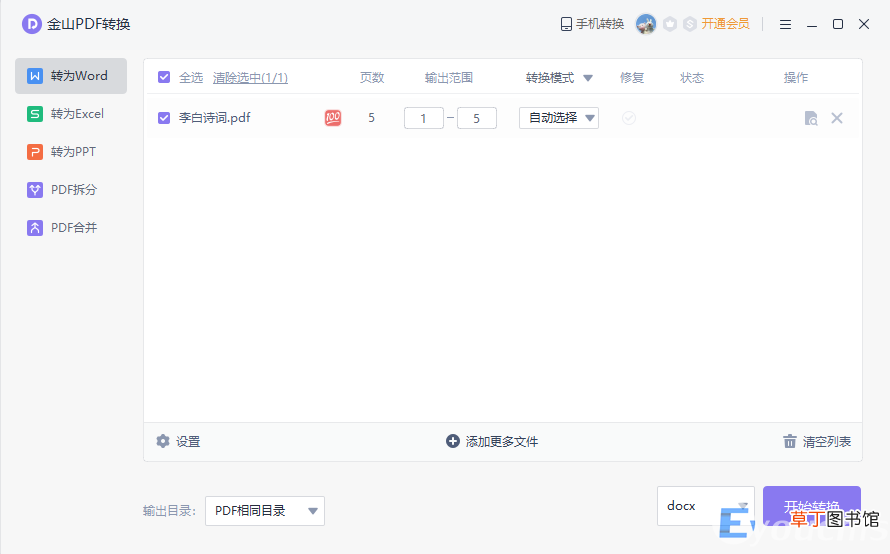890x554 pixels.
Task: Uncheck 李白诗词.pdf file checkbox
Action: click(164, 118)
